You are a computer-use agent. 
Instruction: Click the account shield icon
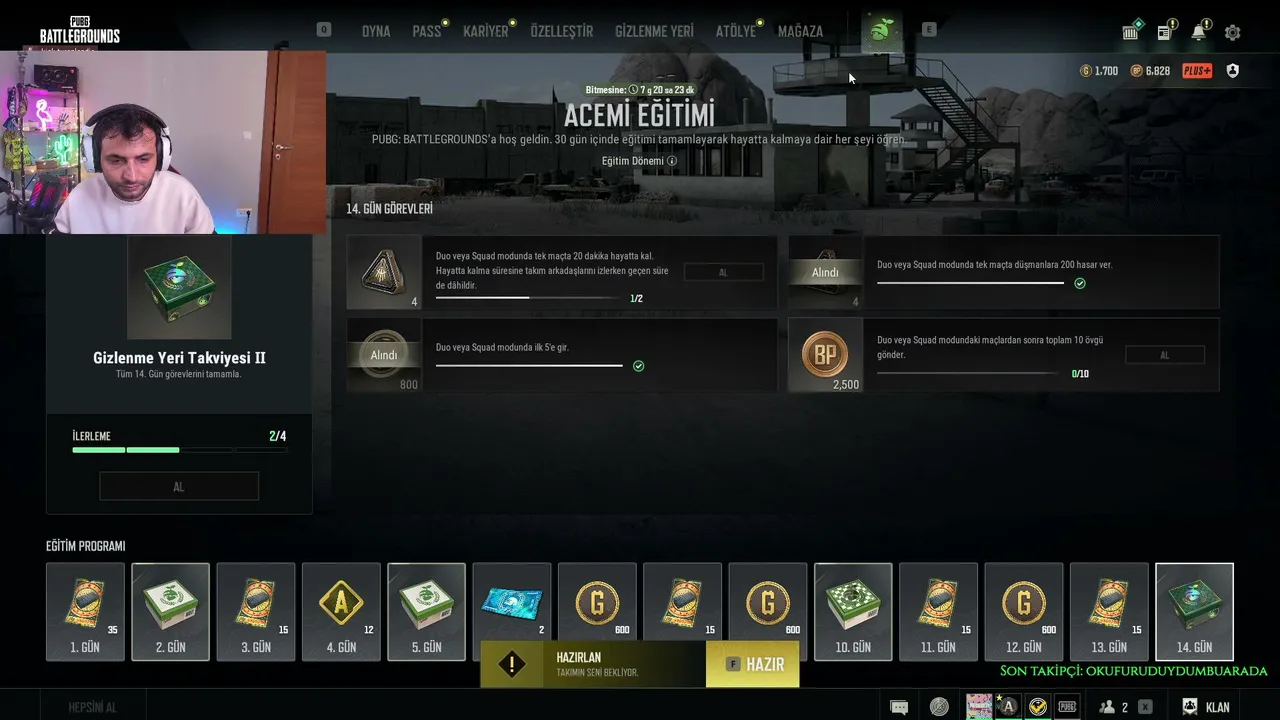click(x=1233, y=71)
